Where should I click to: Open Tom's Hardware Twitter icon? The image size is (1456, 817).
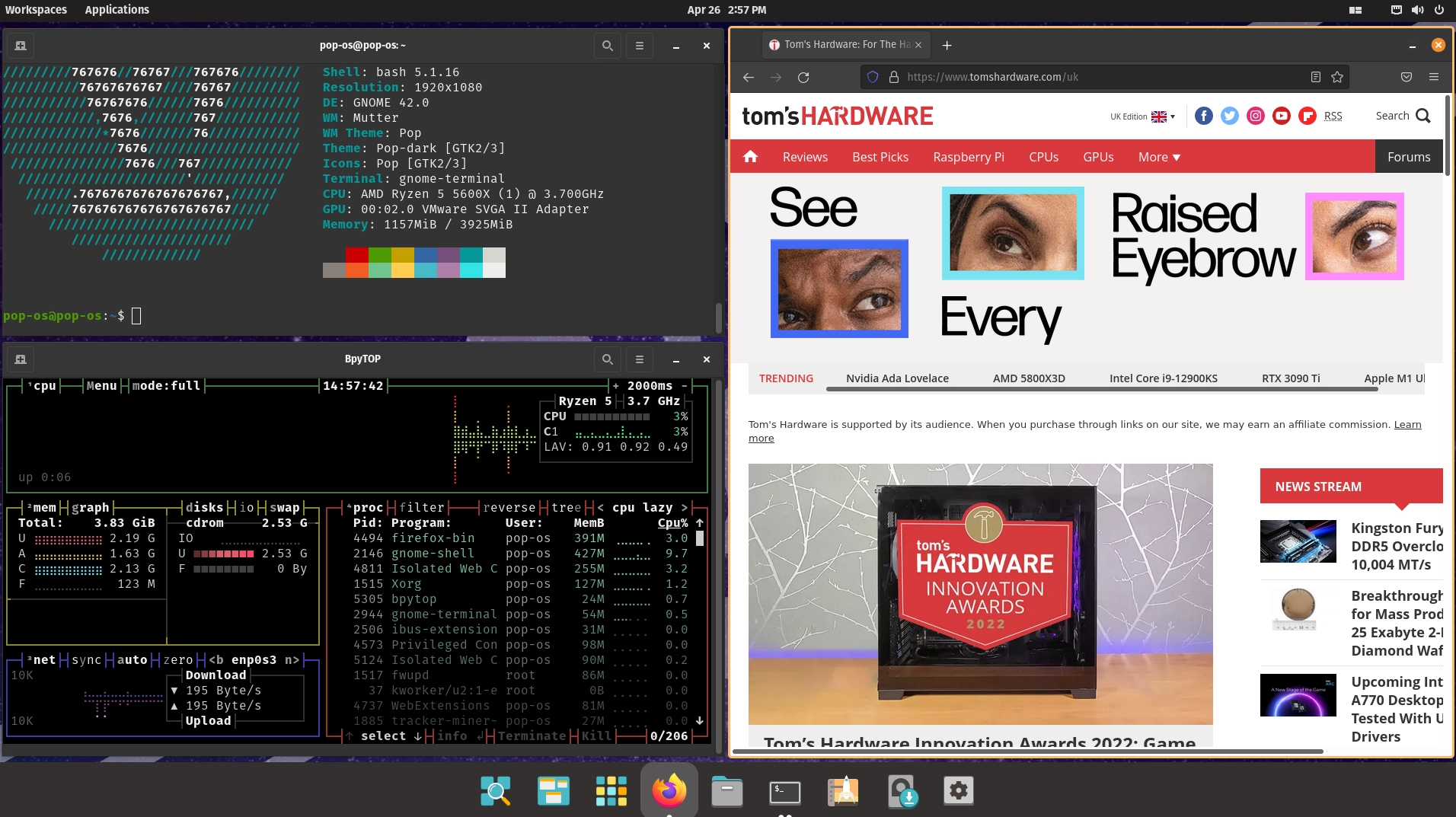1230,116
